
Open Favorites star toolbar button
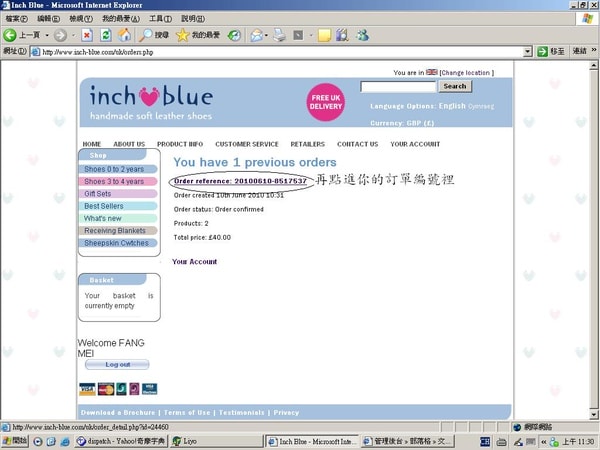(198, 35)
